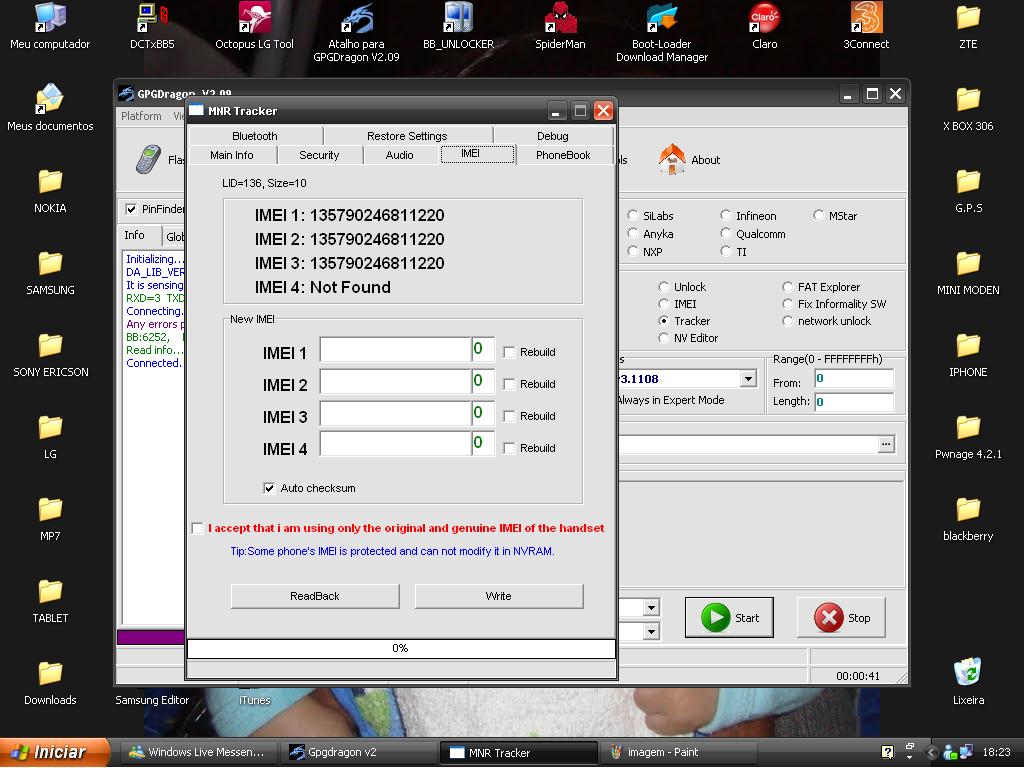This screenshot has height=768, width=1024.
Task: Open the Restore Settings tab
Action: (x=407, y=136)
